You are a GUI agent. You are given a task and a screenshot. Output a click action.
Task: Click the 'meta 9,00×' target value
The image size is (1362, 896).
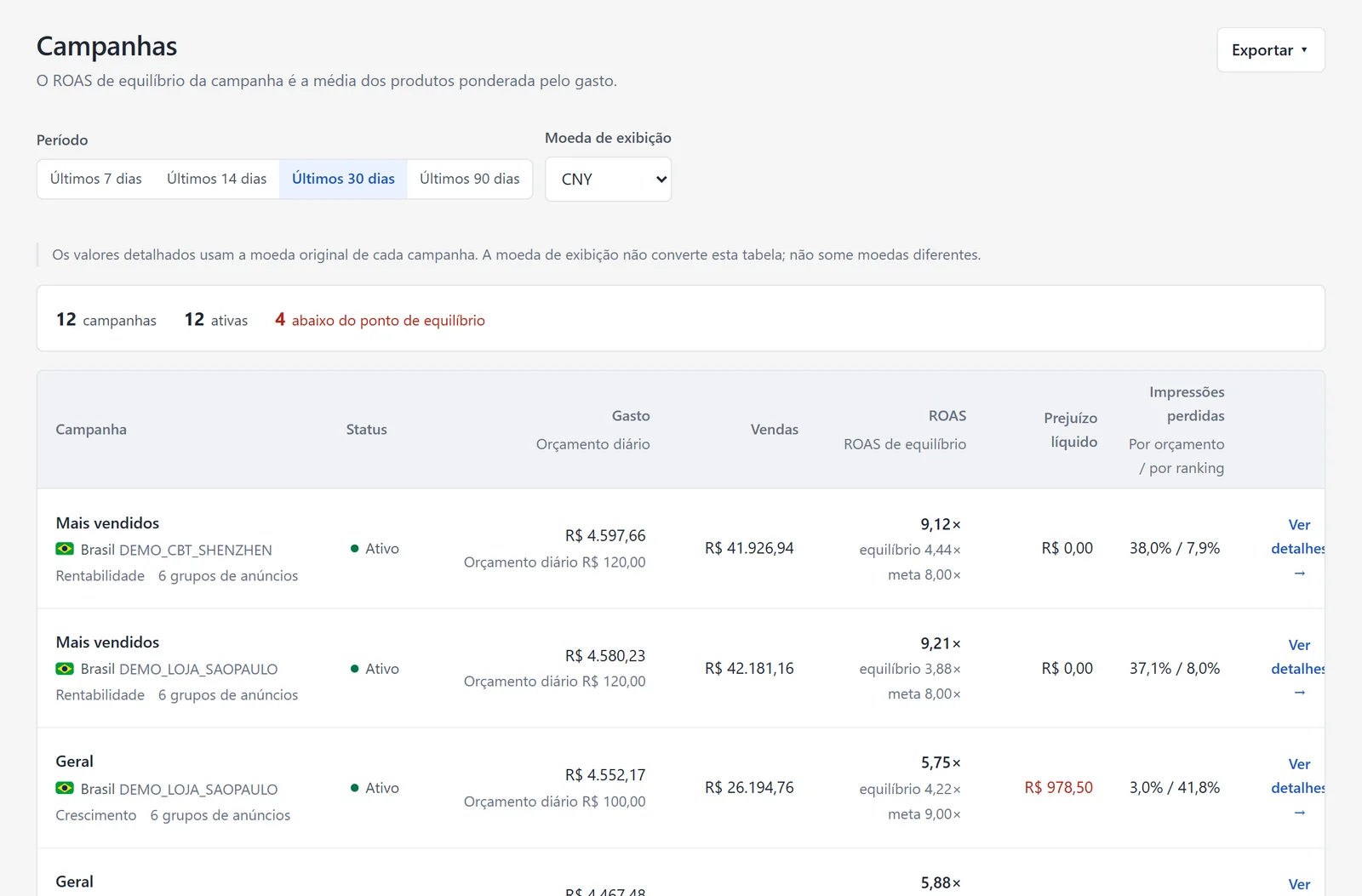coord(924,814)
